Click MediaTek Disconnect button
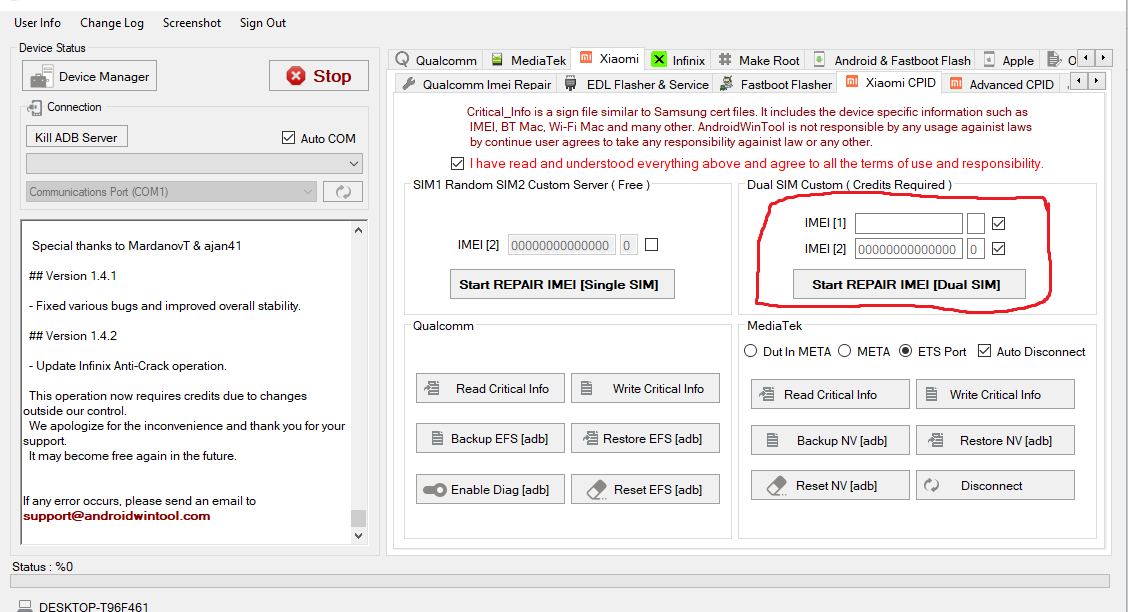Image resolution: width=1128 pixels, height=612 pixels. pyautogui.click(x=995, y=485)
